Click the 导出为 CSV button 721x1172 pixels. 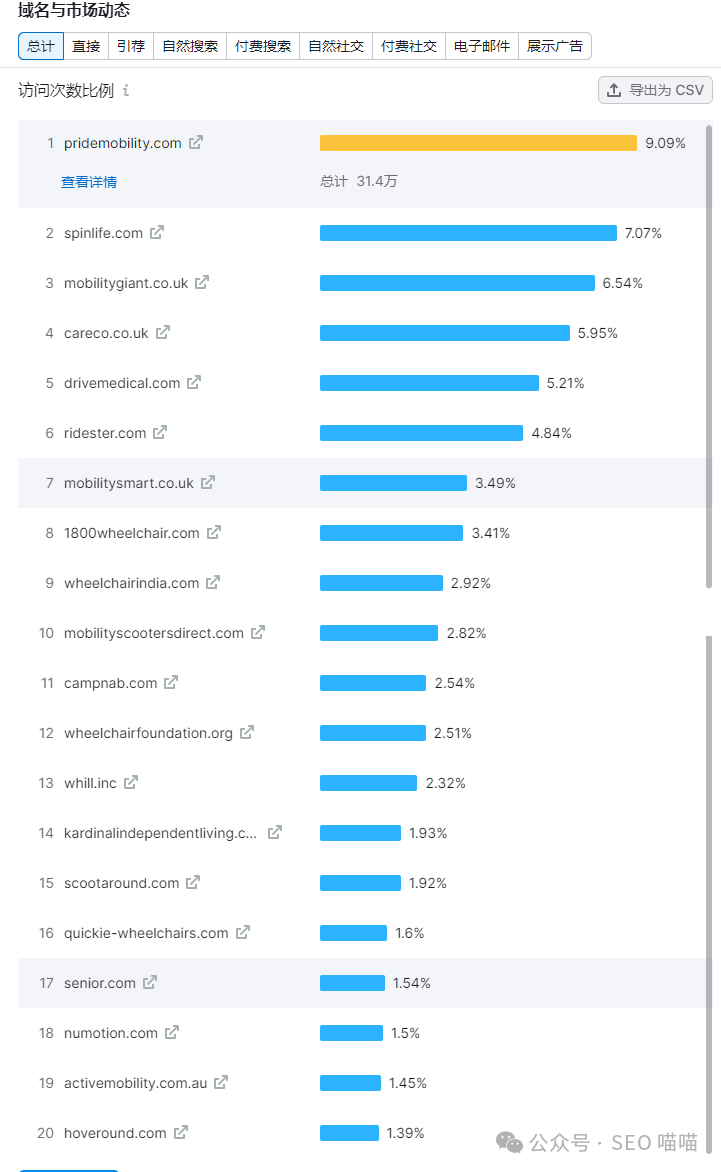[655, 90]
